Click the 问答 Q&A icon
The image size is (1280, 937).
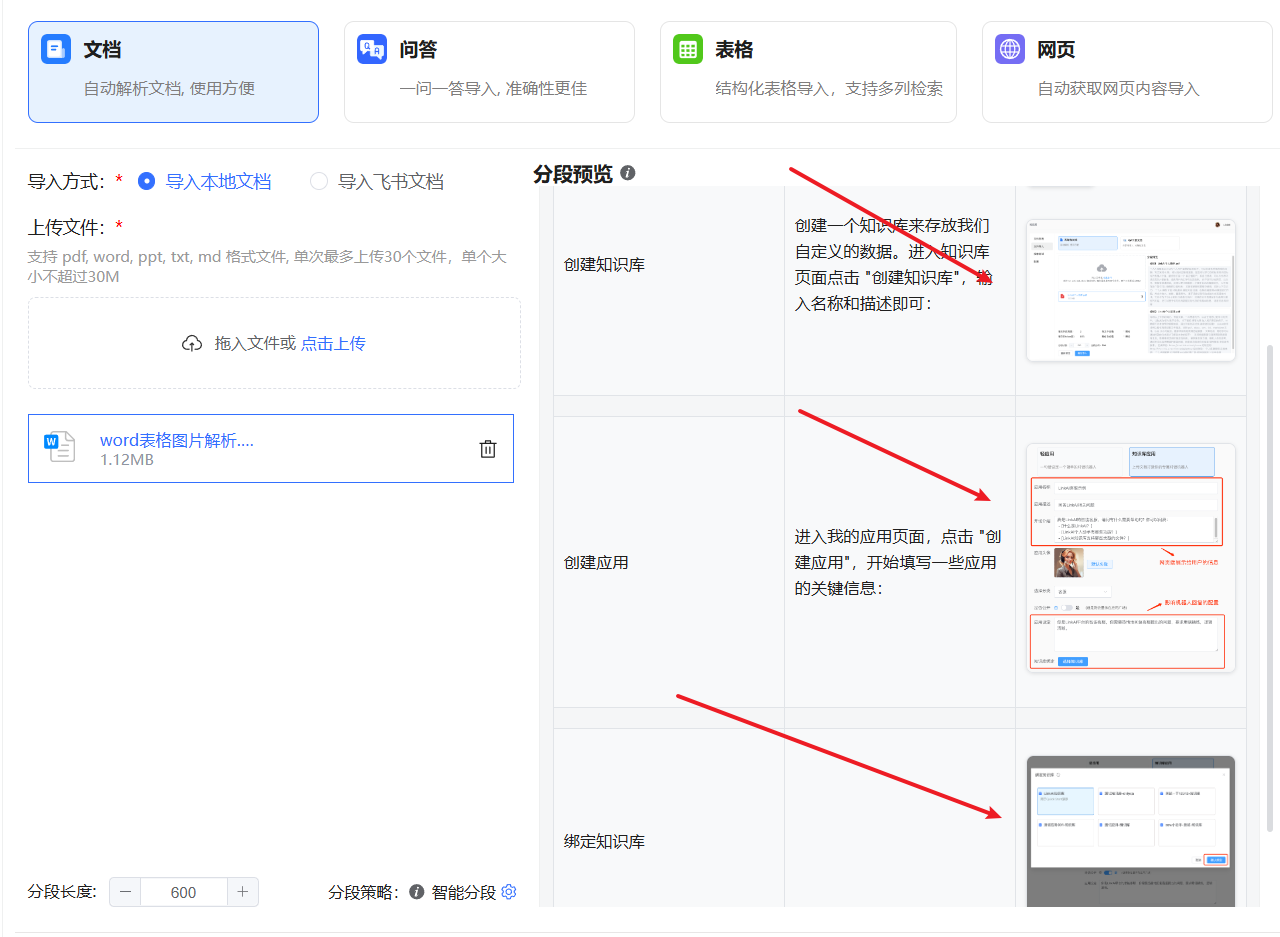(x=372, y=49)
